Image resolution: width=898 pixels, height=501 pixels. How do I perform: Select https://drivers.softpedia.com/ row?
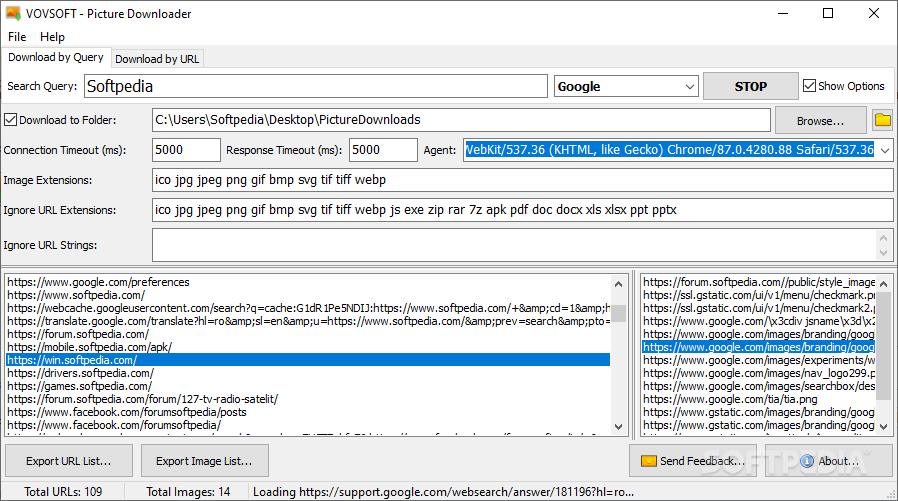308,373
